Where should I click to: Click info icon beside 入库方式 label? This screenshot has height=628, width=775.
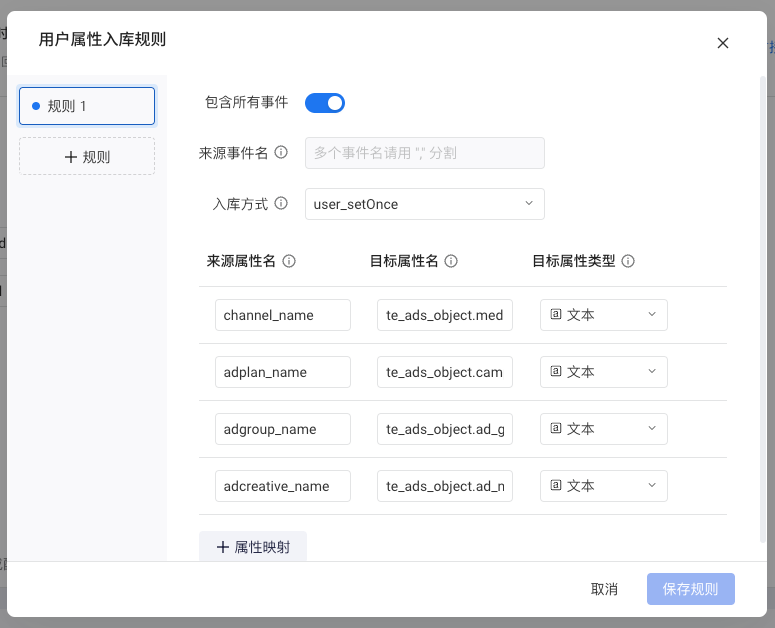coord(281,203)
